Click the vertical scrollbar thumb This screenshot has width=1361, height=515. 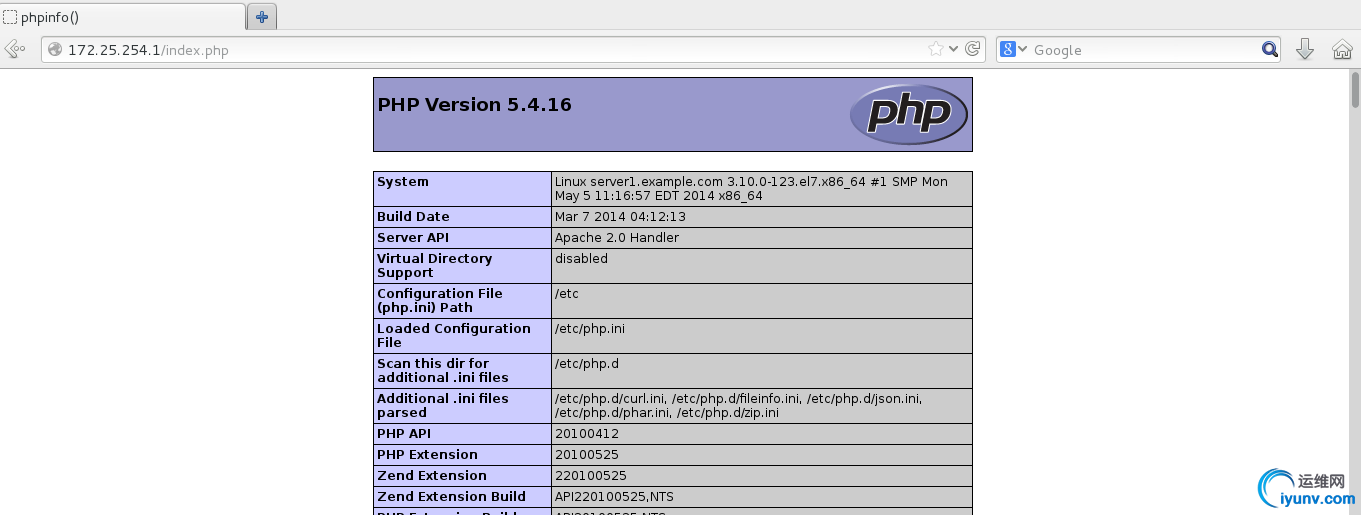pyautogui.click(x=1355, y=88)
